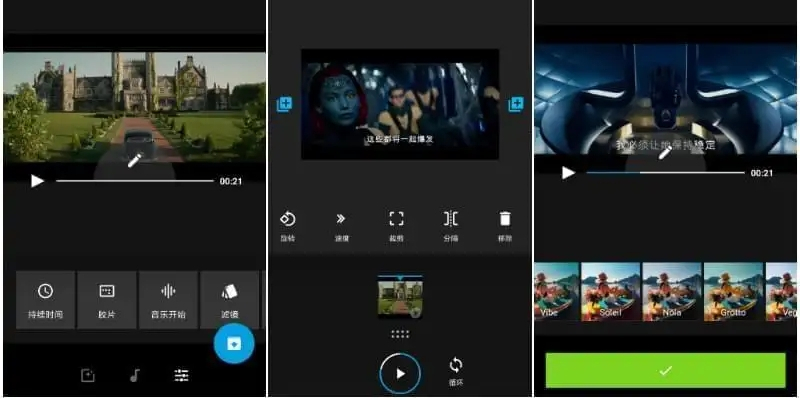Choose the Soleil filter thumbnail
The height and width of the screenshot is (400, 800).
[611, 292]
